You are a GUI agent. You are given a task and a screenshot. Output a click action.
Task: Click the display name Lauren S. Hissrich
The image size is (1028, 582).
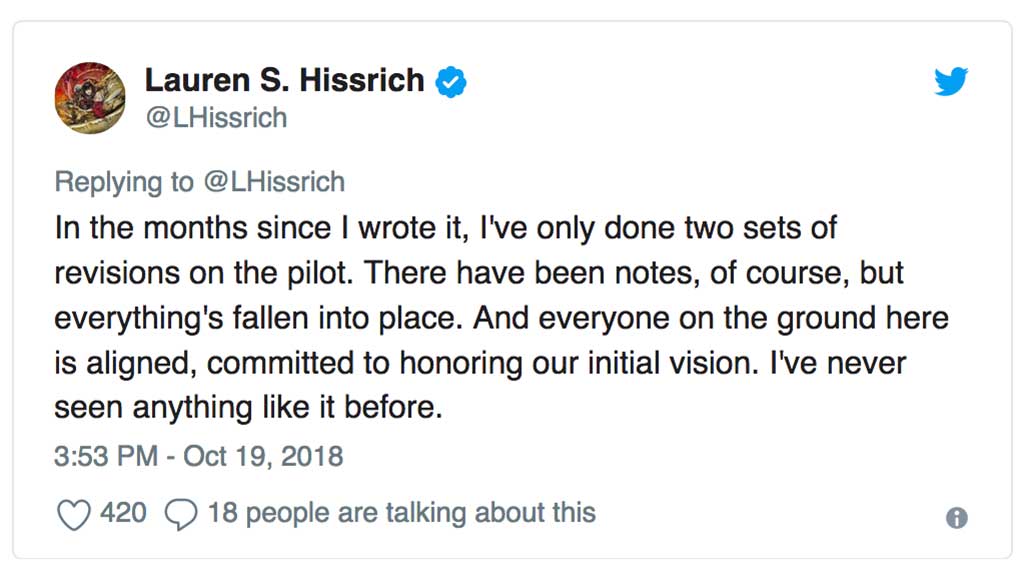point(285,81)
